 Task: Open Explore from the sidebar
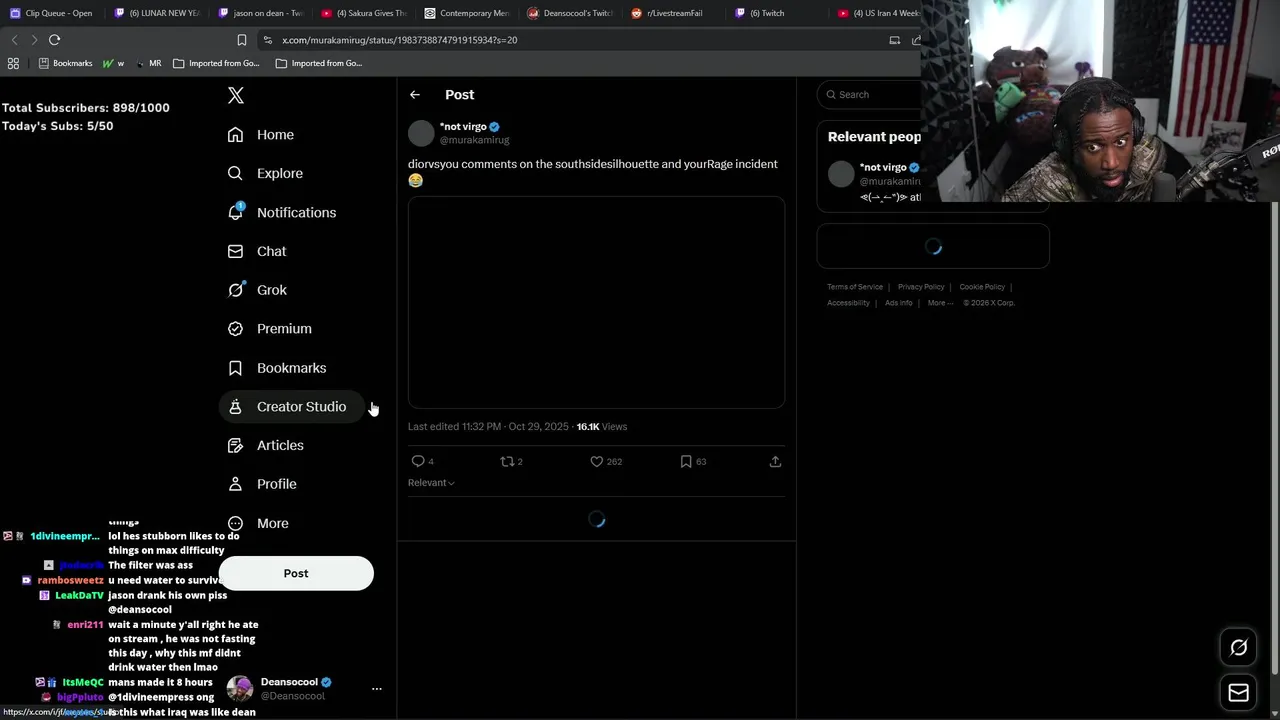click(x=264, y=173)
